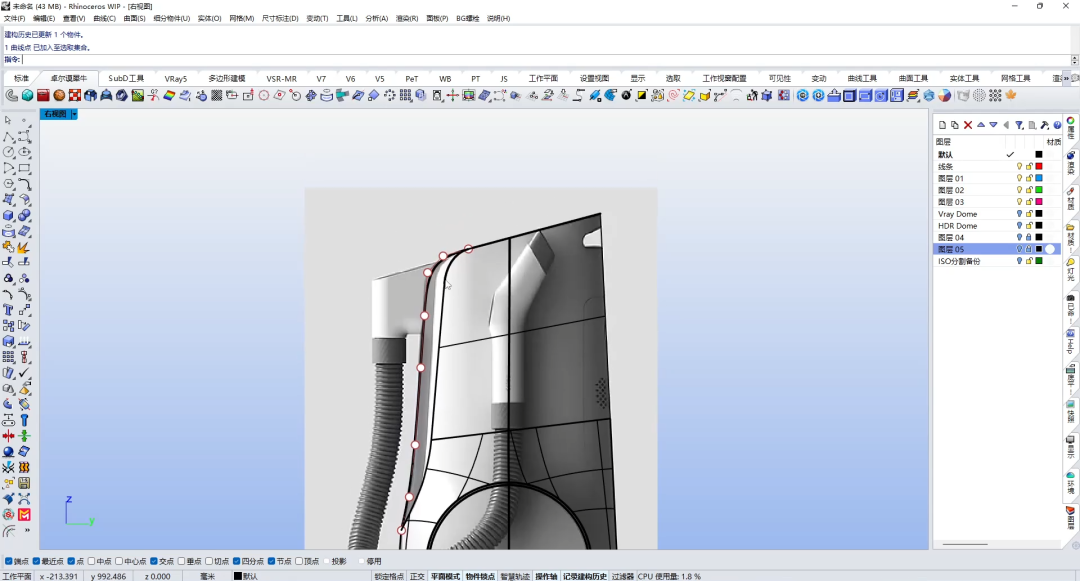This screenshot has height=581, width=1080.
Task: Click the 指令 command input field
Action: click(546, 60)
